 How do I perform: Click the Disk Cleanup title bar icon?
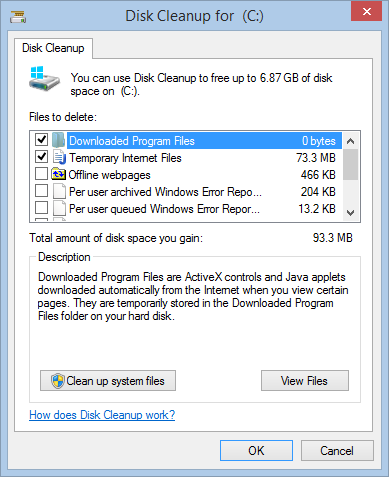pyautogui.click(x=18, y=16)
